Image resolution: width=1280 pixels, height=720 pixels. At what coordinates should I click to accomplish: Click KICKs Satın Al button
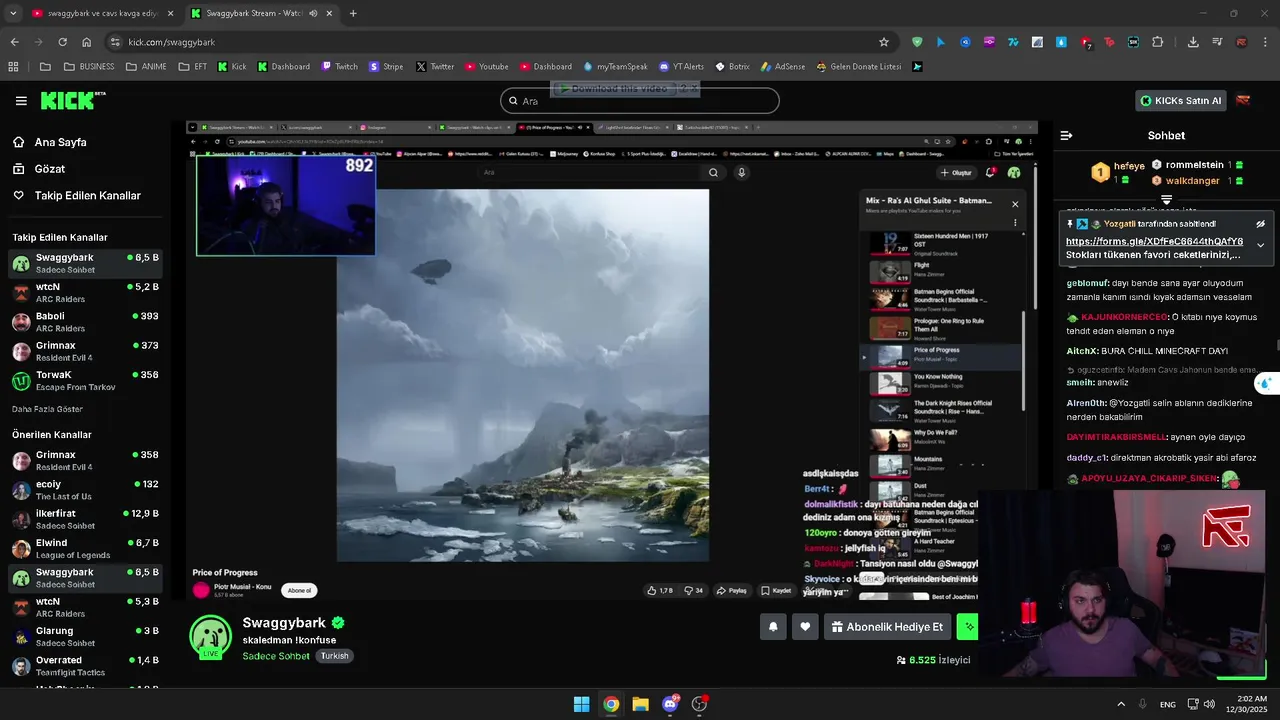1180,100
